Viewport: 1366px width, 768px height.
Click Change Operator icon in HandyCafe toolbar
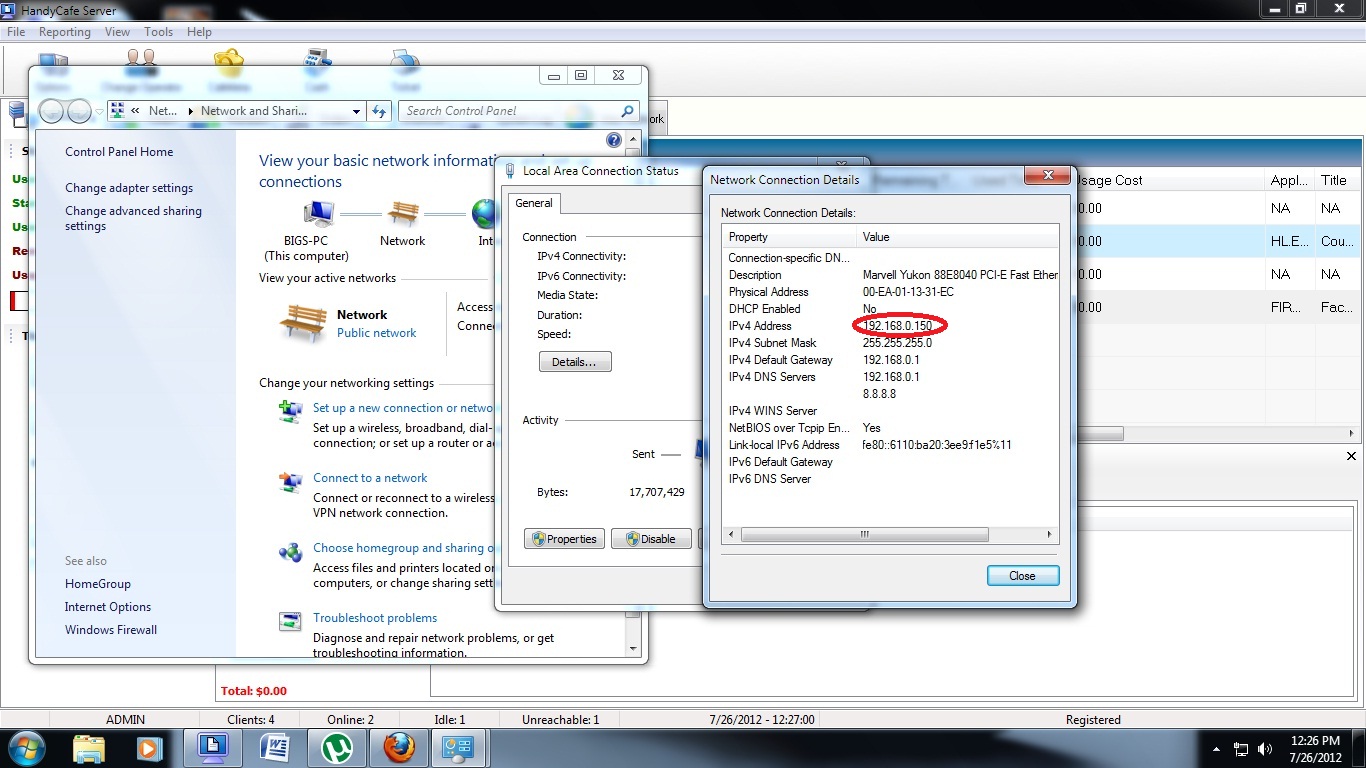141,62
